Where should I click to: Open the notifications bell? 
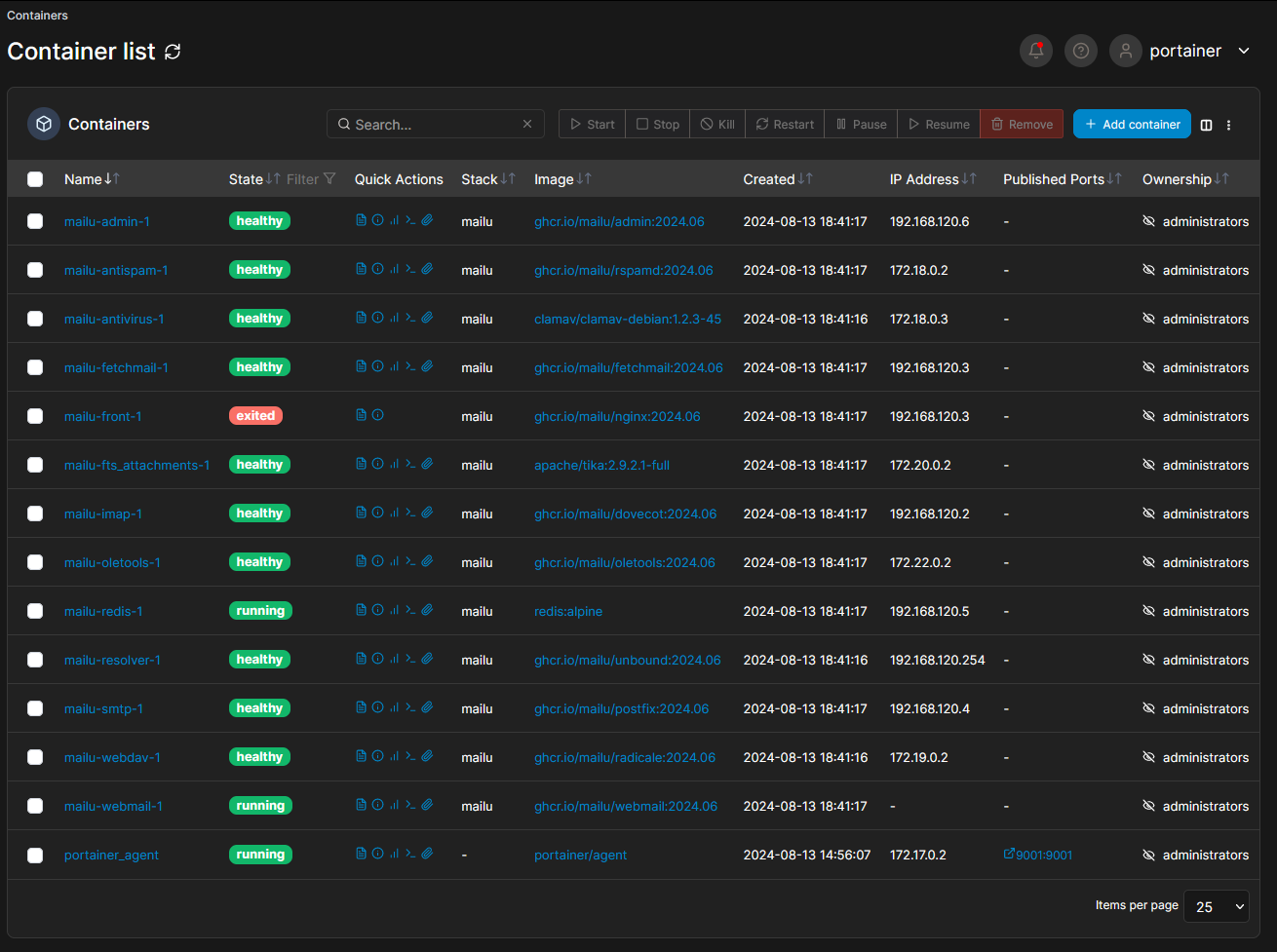(1036, 51)
